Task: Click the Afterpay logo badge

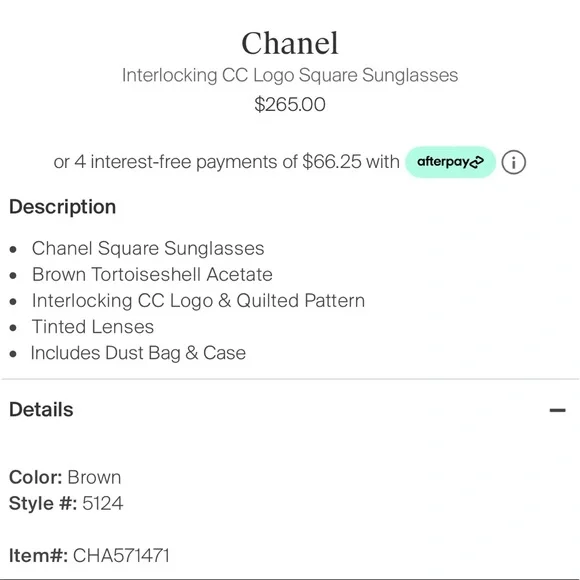Action: 450,162
